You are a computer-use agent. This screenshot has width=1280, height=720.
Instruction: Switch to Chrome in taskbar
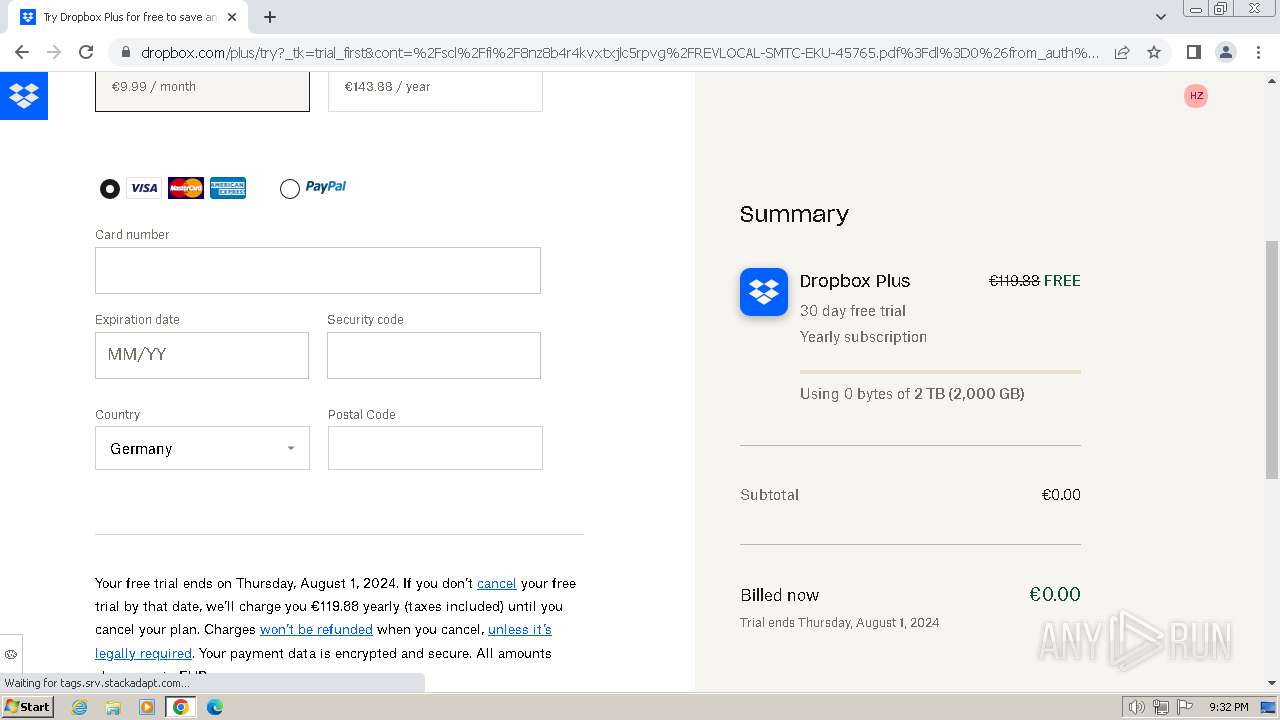tap(180, 707)
